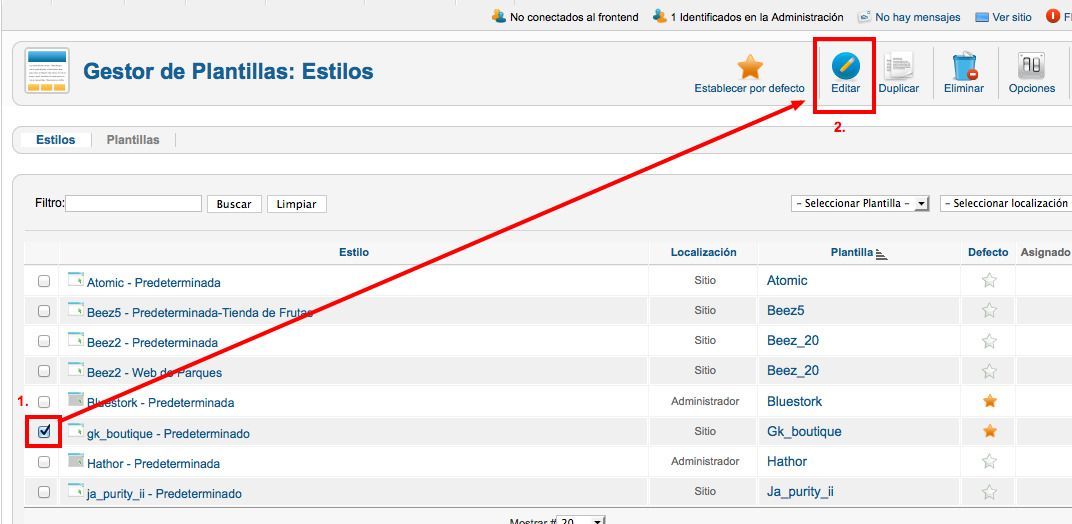Toggle default star for Beez2 - Web de Parques row
The image size is (1072, 524).
989,371
